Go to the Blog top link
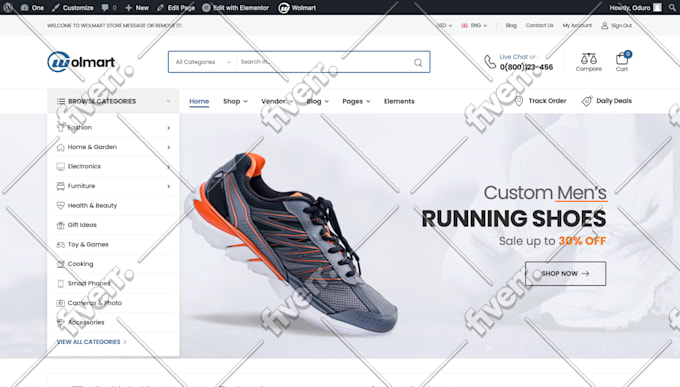Screen dimensions: 680x387 click(511, 25)
